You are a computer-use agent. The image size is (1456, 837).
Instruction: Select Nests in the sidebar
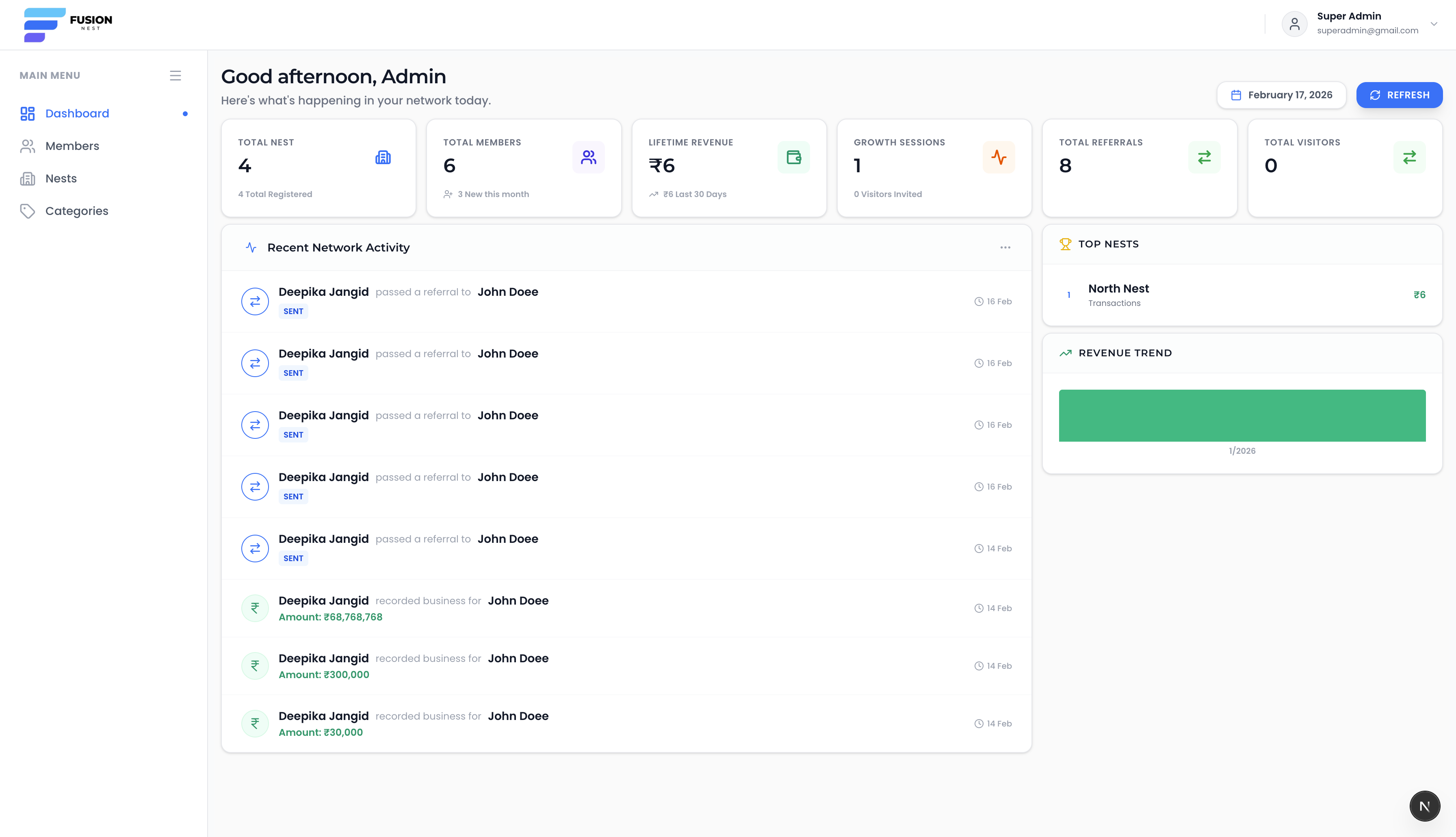tap(61, 178)
